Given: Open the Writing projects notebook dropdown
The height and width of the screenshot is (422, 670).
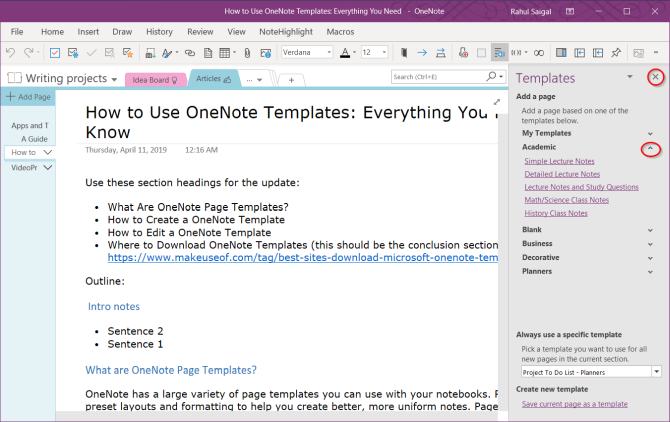Looking at the screenshot, I should [114, 79].
